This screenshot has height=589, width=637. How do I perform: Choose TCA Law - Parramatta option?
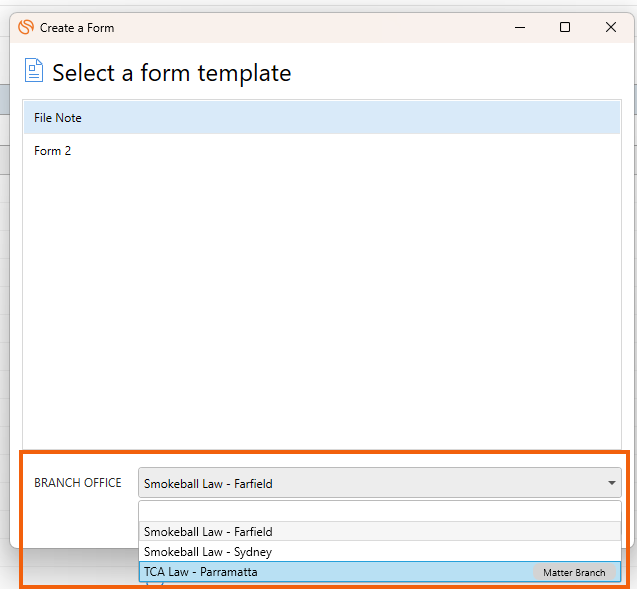click(380, 572)
